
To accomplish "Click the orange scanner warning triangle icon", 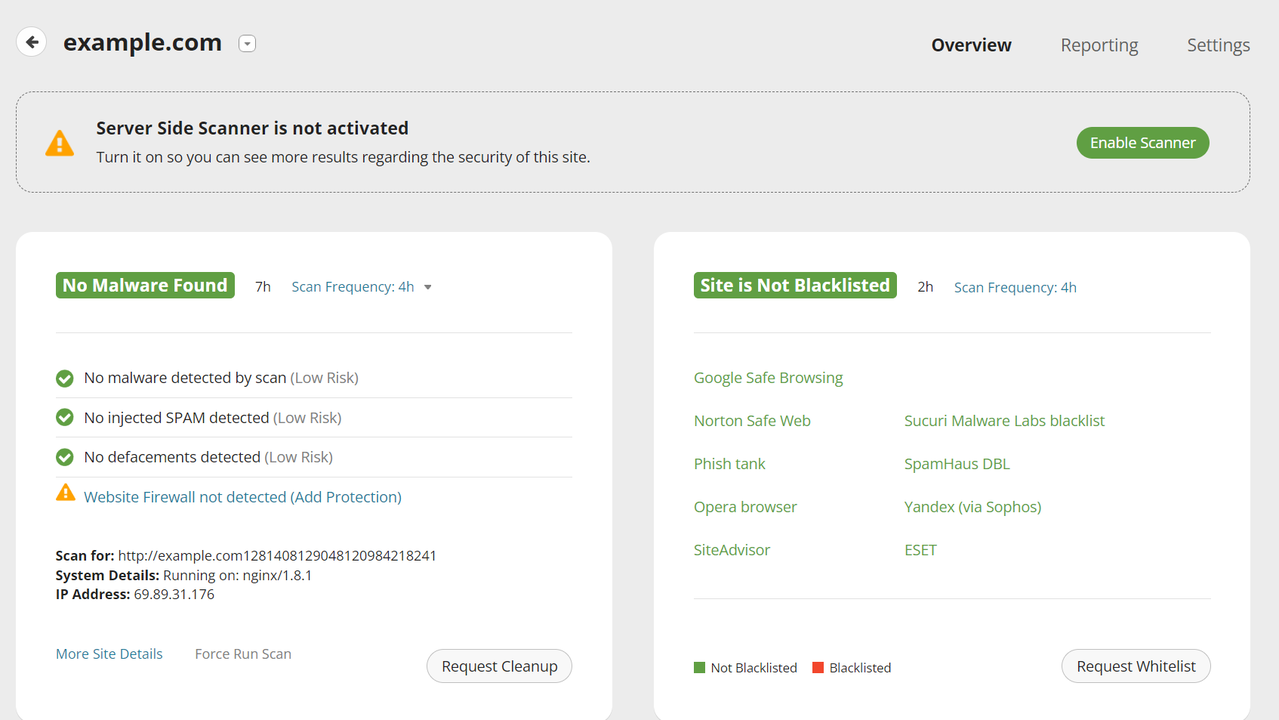I will coord(60,143).
